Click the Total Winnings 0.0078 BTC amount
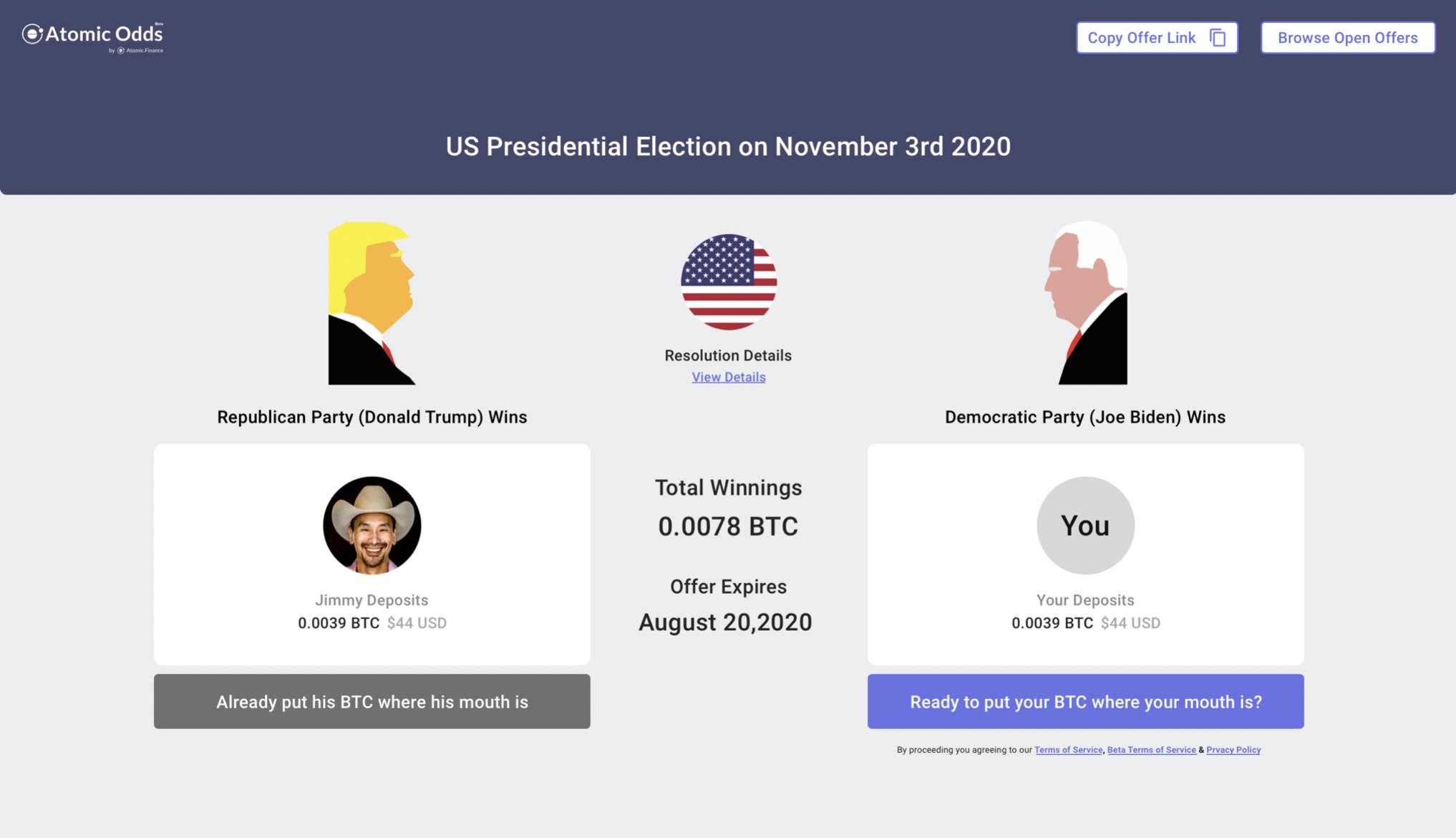 pyautogui.click(x=728, y=526)
